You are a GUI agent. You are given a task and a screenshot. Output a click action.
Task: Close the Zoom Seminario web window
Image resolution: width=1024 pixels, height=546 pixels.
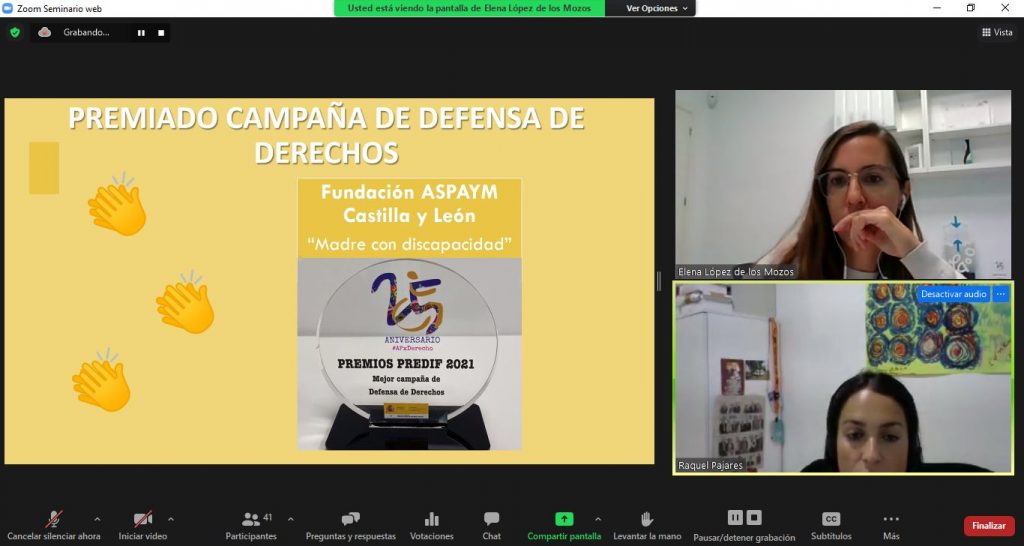pyautogui.click(x=1005, y=8)
